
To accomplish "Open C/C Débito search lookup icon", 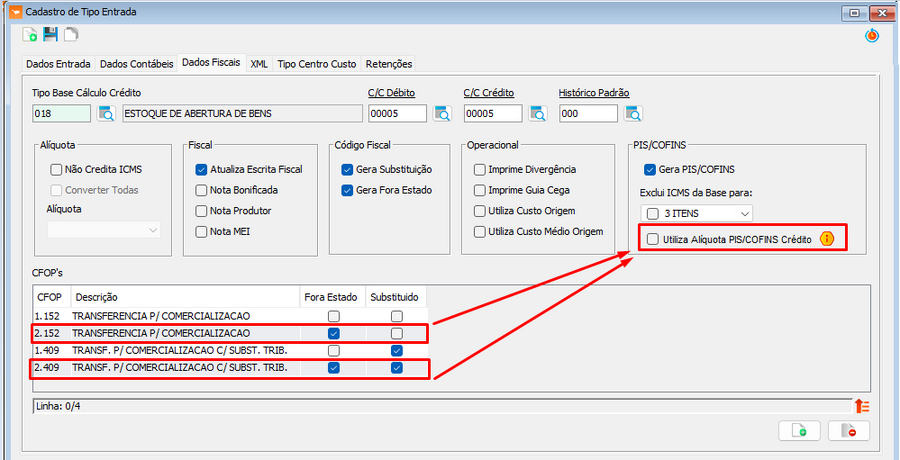I will [x=442, y=113].
